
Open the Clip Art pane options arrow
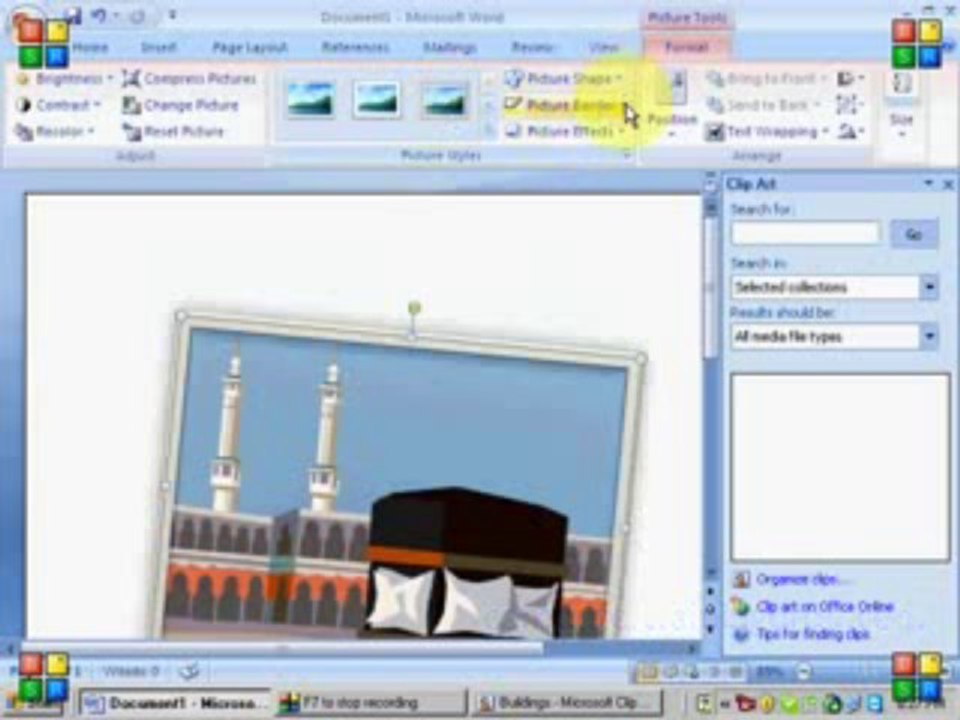click(x=929, y=184)
